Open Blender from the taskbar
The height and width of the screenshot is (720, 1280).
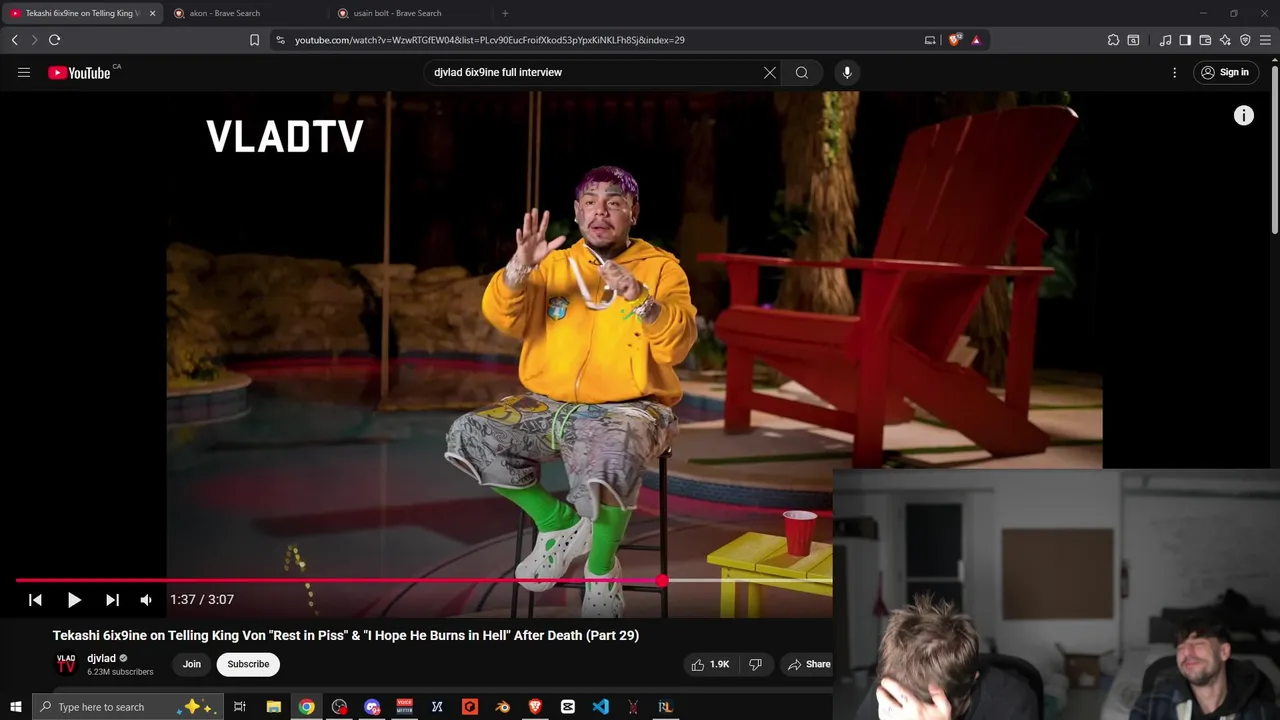tap(502, 707)
